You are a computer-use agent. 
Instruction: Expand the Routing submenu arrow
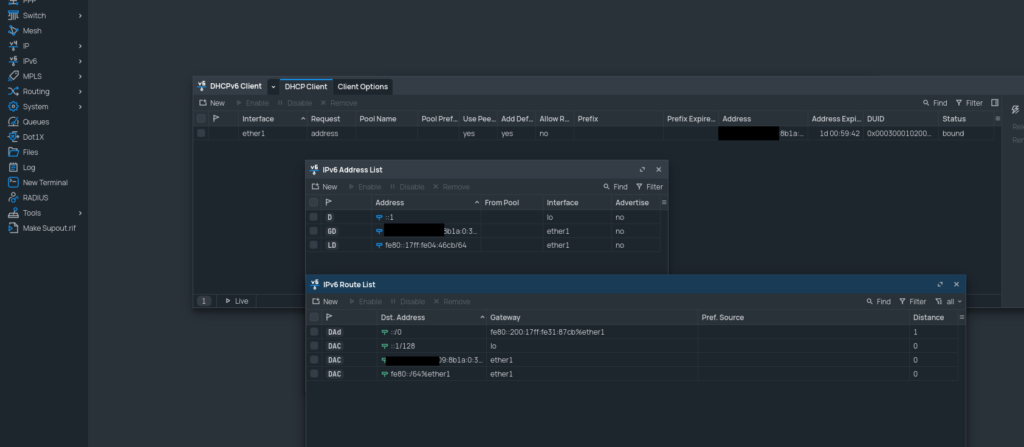pyautogui.click(x=80, y=92)
